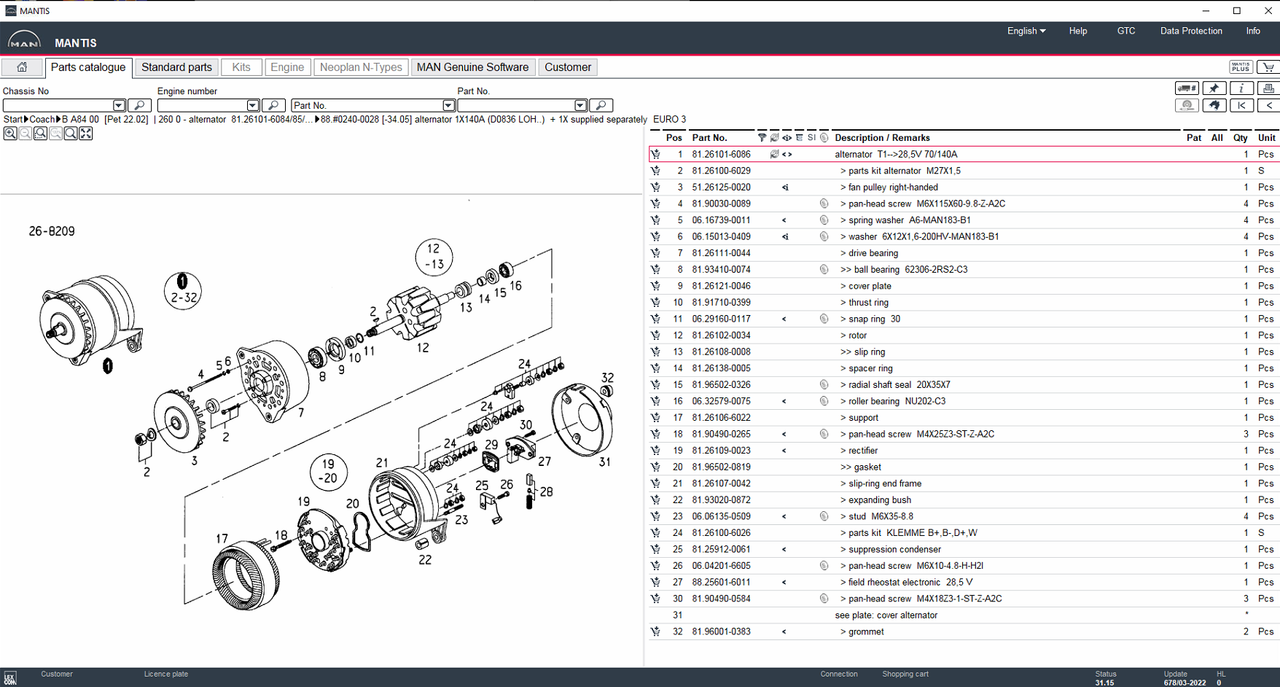Add fan pulley row to cart
This screenshot has height=687, width=1280.
pos(655,187)
